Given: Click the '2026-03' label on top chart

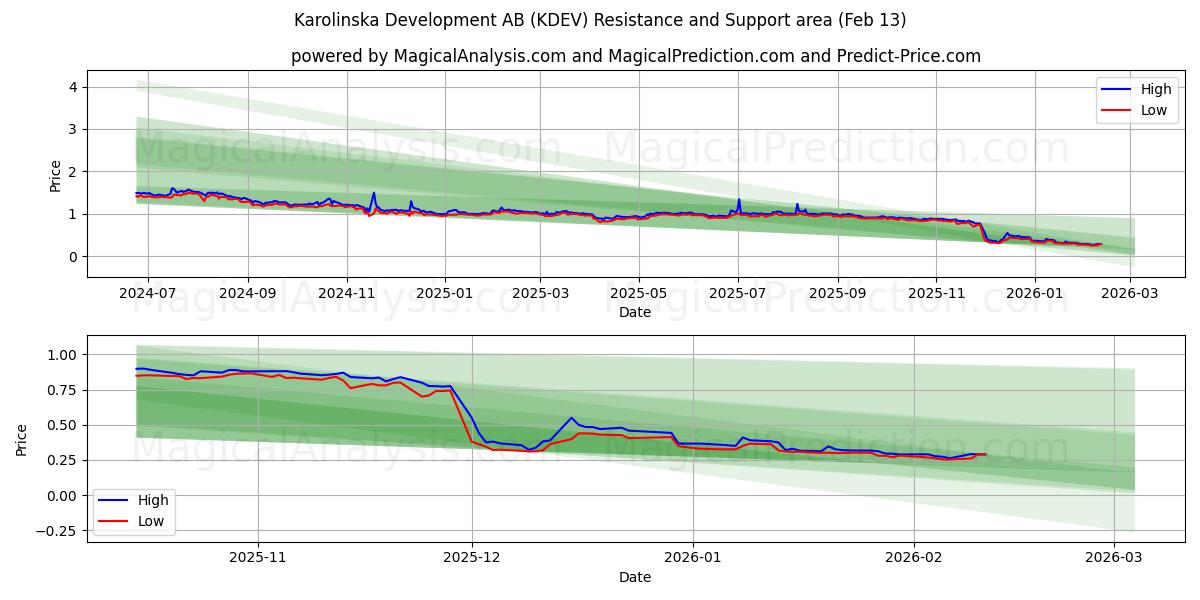Looking at the screenshot, I should tap(1130, 292).
